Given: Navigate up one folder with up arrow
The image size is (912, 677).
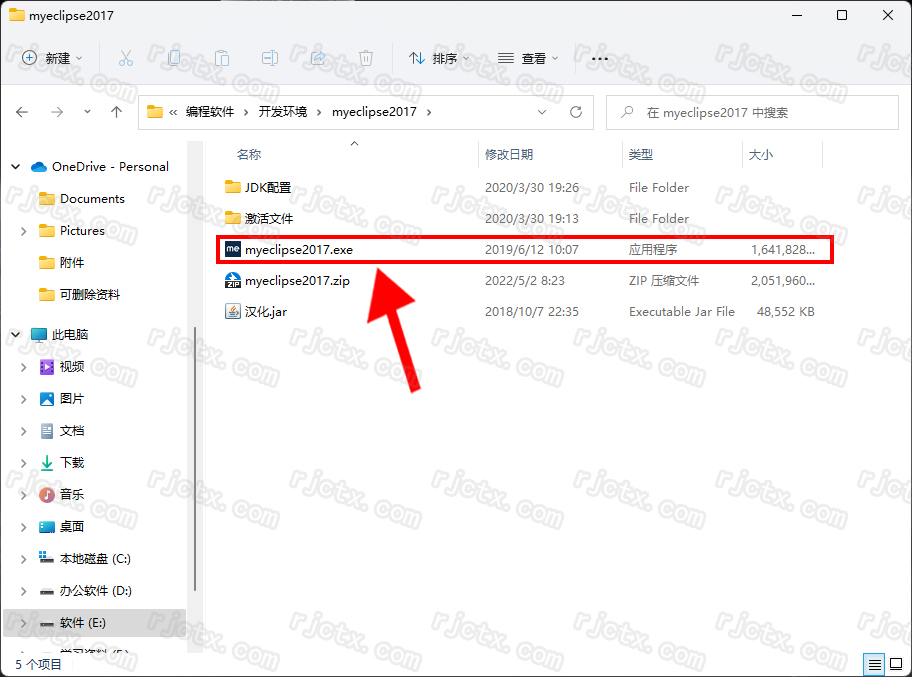Looking at the screenshot, I should [x=116, y=112].
